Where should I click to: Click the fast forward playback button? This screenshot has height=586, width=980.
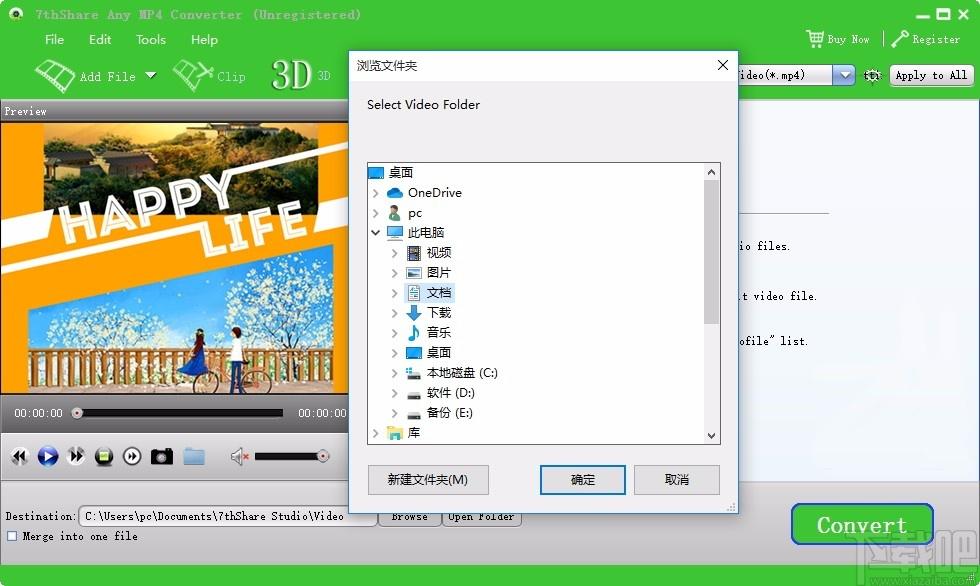(x=76, y=456)
